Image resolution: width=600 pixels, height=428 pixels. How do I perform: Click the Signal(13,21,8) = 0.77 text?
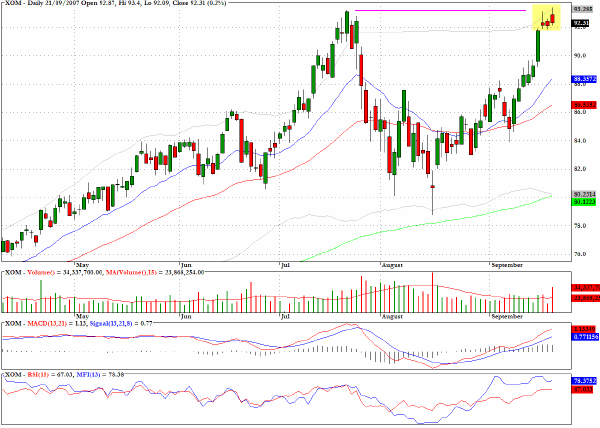click(121, 324)
